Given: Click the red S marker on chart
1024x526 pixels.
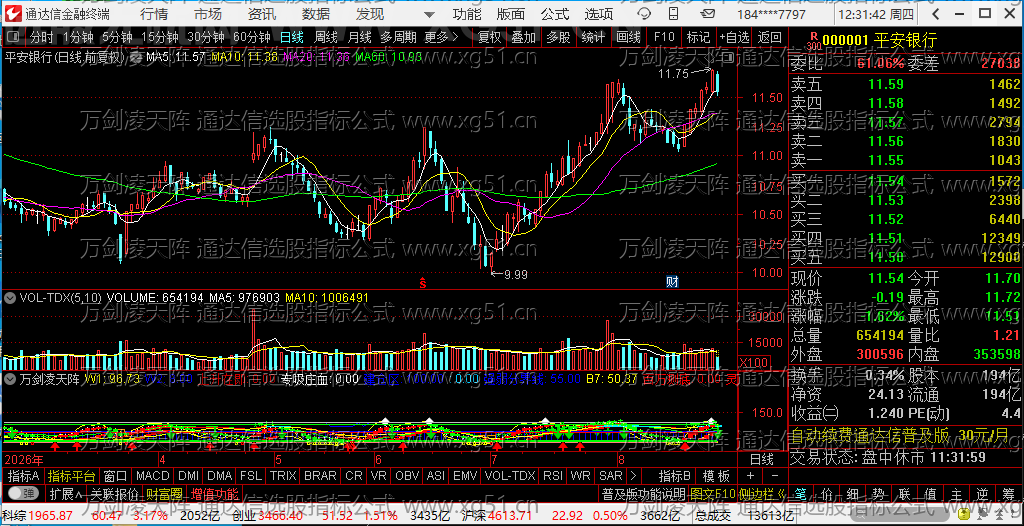Looking at the screenshot, I should tap(423, 283).
